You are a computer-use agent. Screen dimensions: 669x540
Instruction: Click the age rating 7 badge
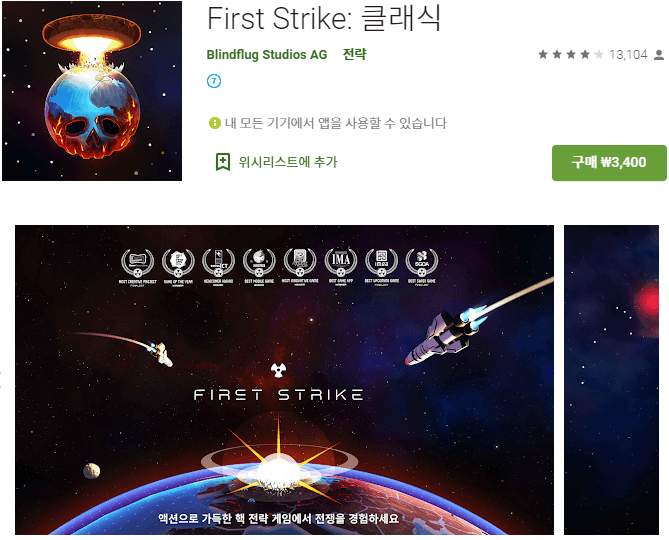(214, 81)
